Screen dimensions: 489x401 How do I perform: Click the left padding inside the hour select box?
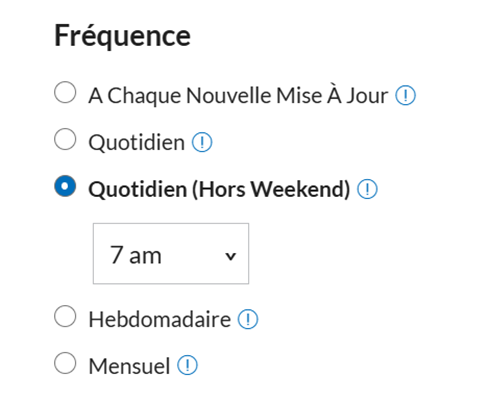click(101, 254)
